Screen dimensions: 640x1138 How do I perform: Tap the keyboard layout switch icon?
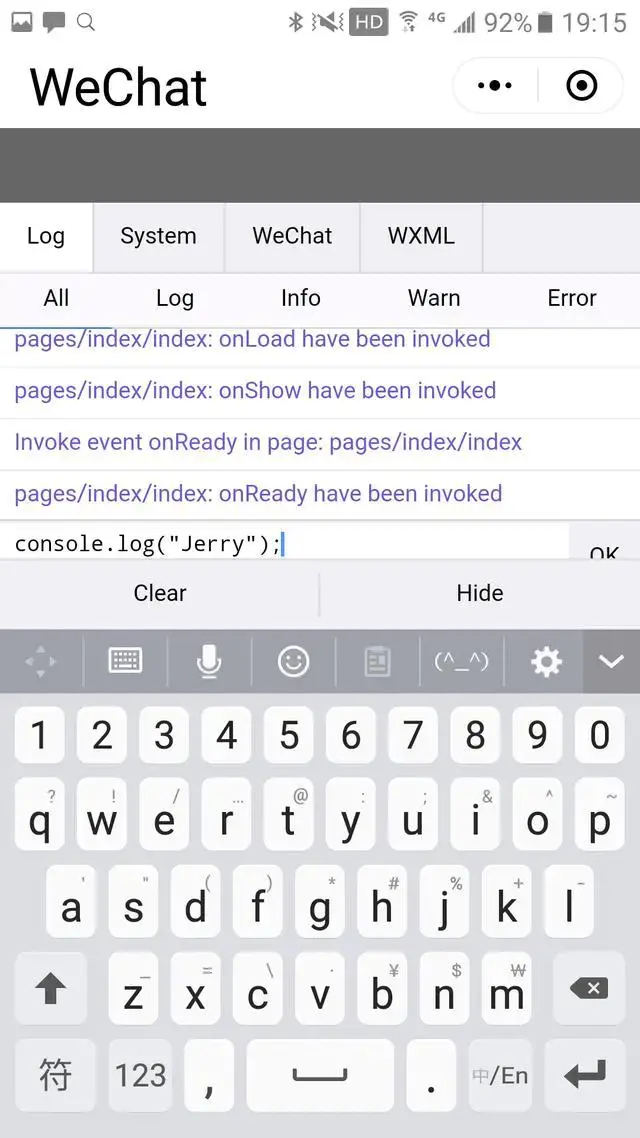(x=125, y=661)
